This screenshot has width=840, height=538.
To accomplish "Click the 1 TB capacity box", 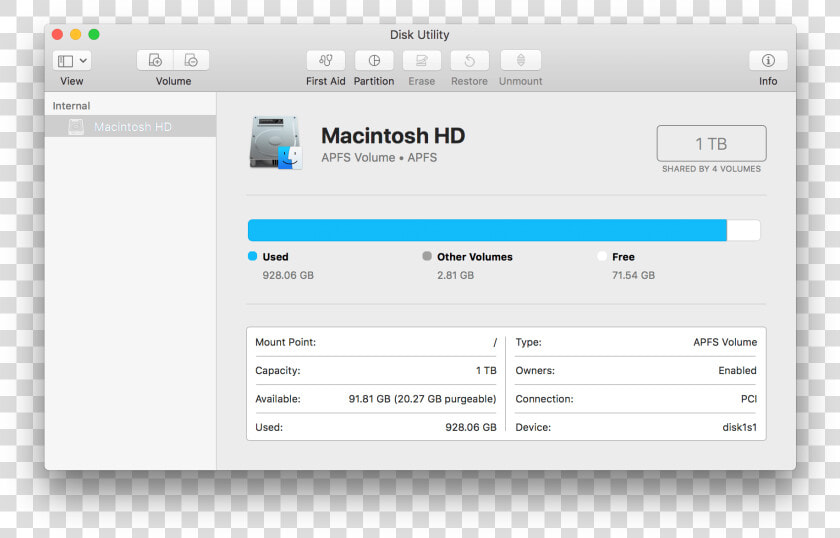I will [711, 144].
